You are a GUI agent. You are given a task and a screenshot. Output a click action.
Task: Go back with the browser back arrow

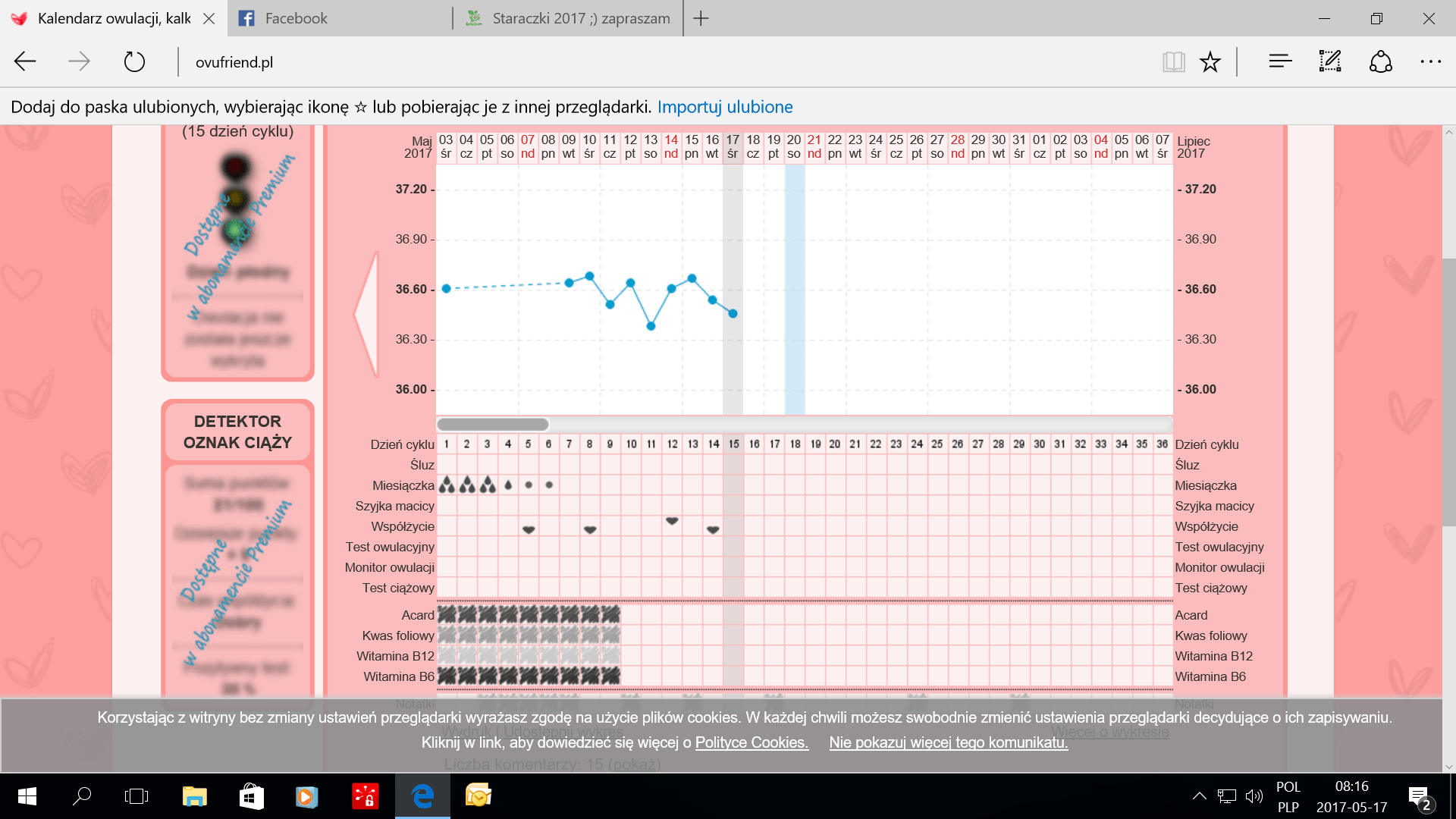tap(25, 62)
